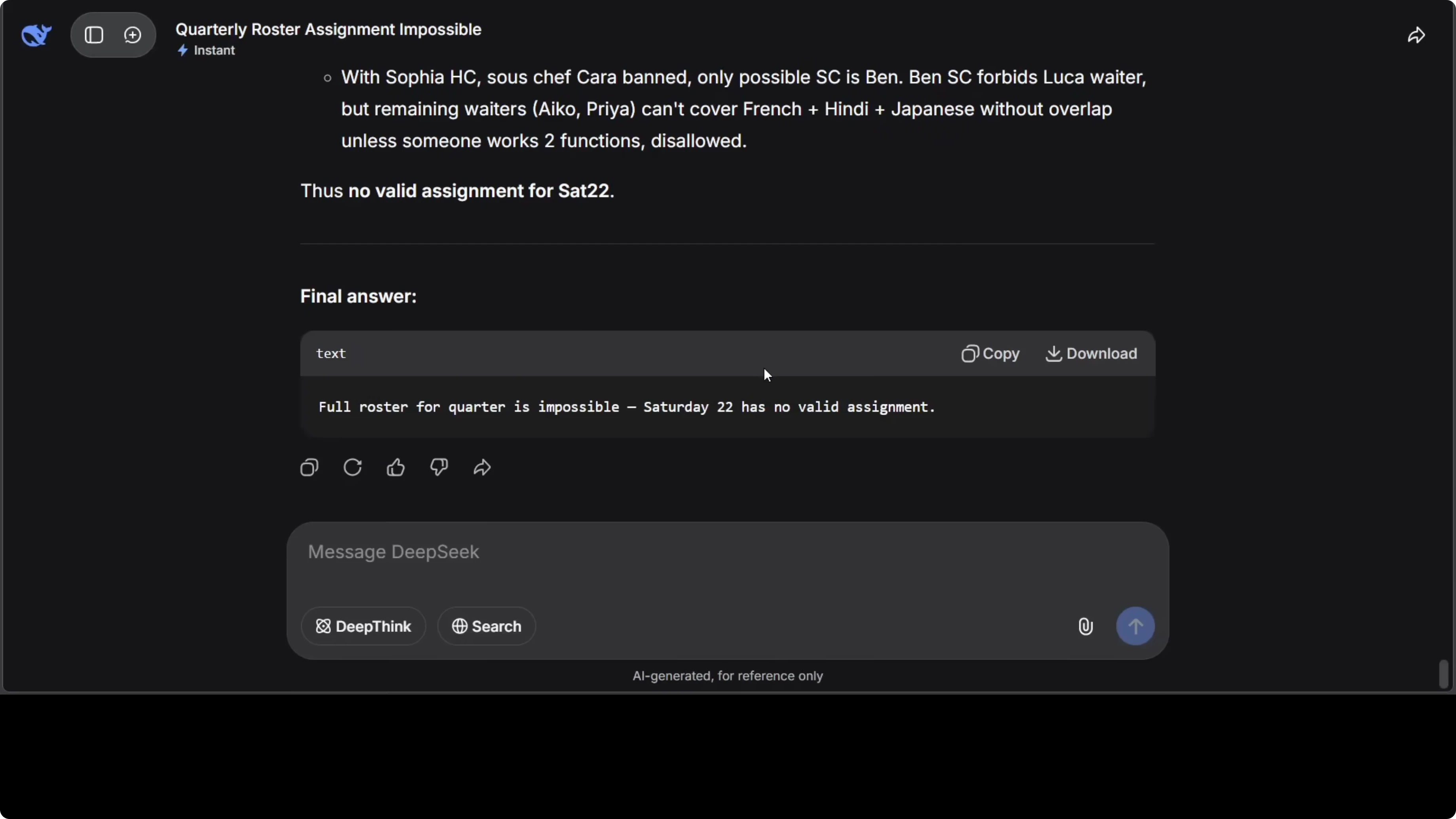The height and width of the screenshot is (819, 1456).
Task: Click the final answer code text
Action: (x=626, y=407)
